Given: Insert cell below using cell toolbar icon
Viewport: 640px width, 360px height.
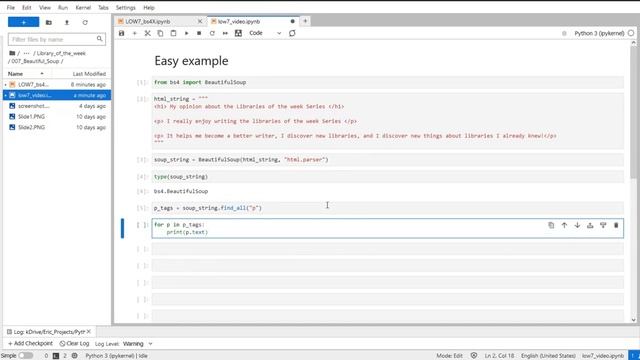Looking at the screenshot, I should click(603, 225).
